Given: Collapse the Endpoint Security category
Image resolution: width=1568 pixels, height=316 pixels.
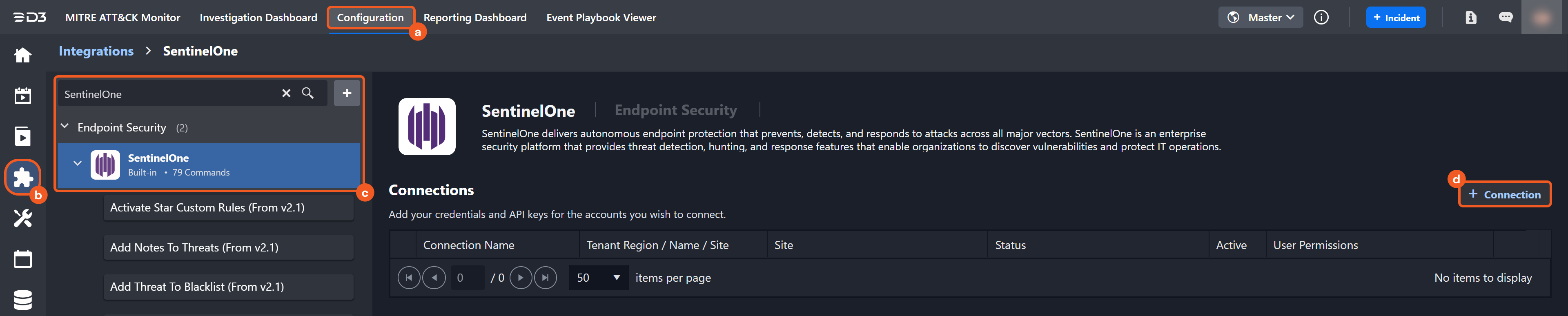Looking at the screenshot, I should coord(65,127).
